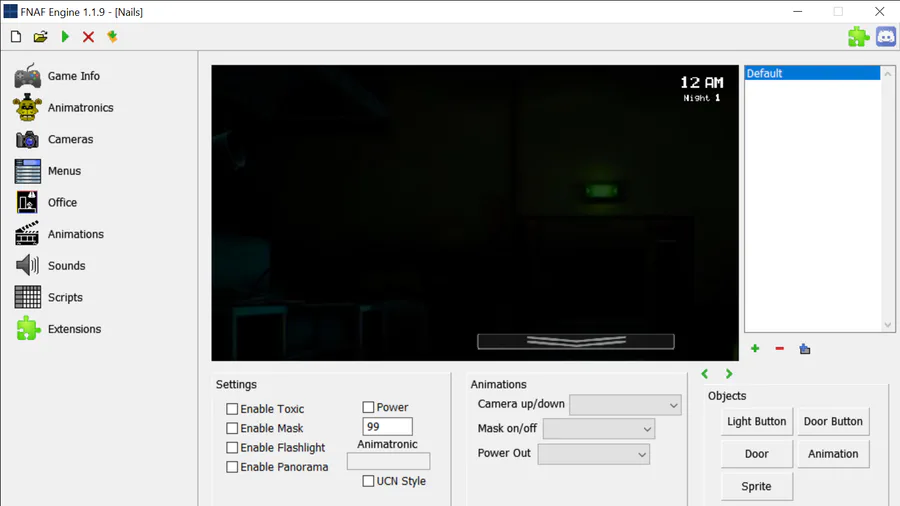The image size is (900, 506).
Task: Open the Camera up/down animation dropdown
Action: [x=625, y=405]
